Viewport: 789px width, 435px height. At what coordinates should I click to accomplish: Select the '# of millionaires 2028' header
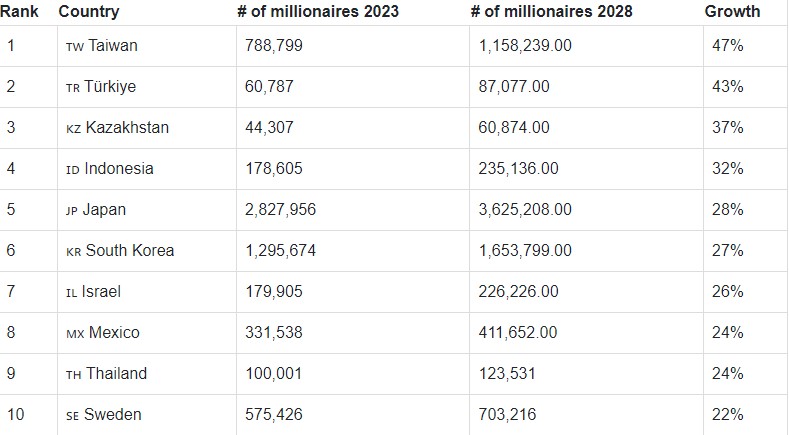552,12
